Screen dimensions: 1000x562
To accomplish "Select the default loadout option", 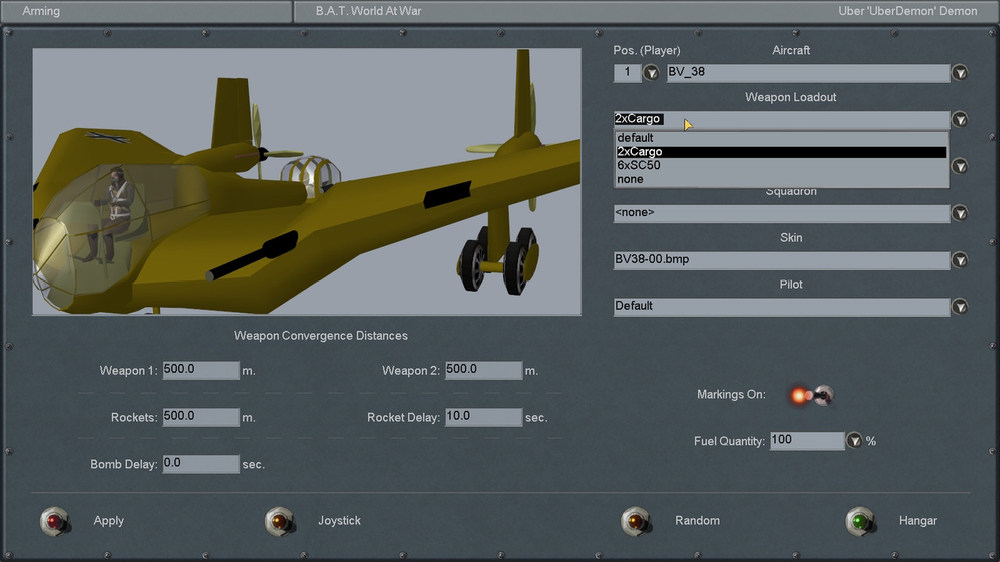I will tap(781, 138).
